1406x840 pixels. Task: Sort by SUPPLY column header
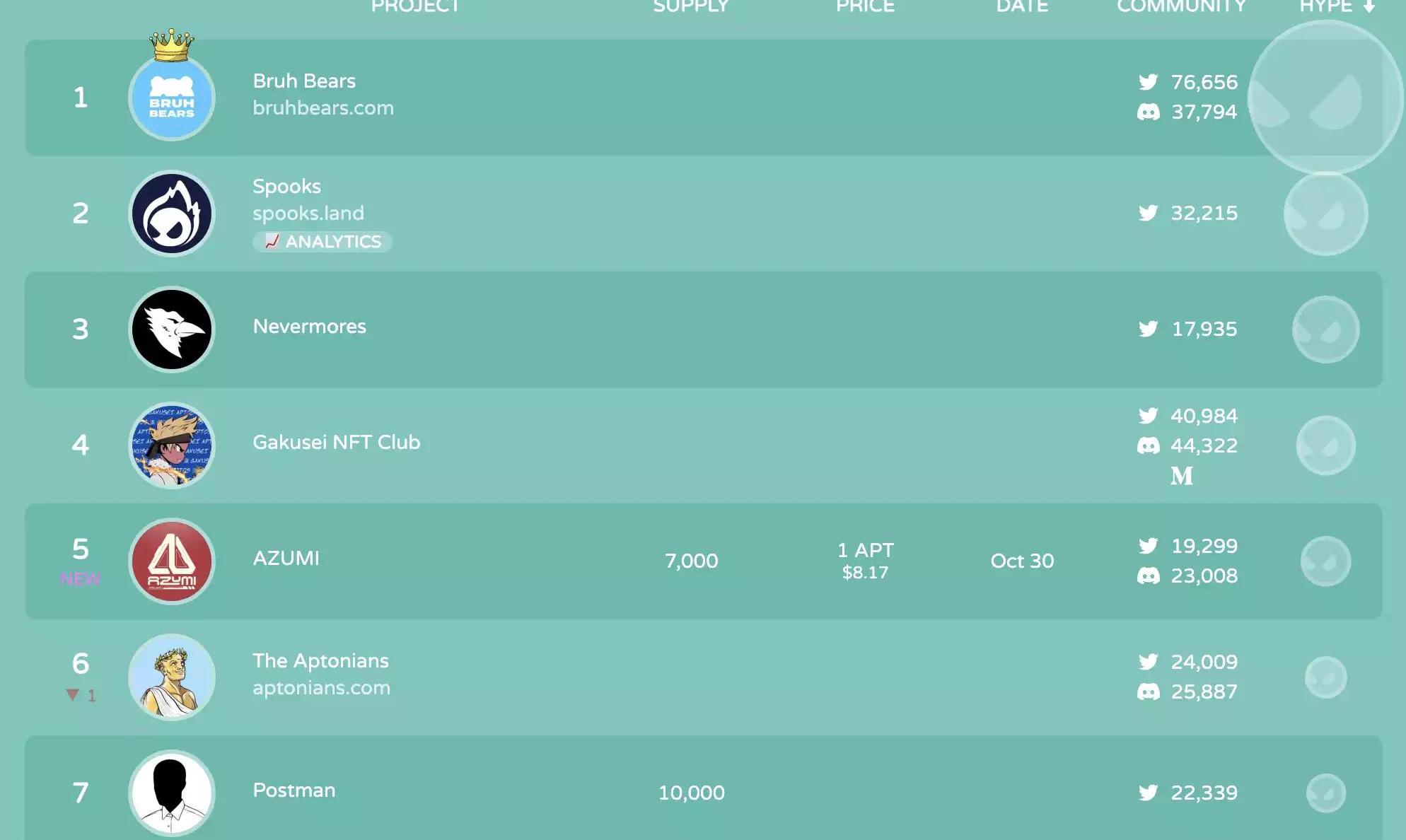[x=690, y=6]
